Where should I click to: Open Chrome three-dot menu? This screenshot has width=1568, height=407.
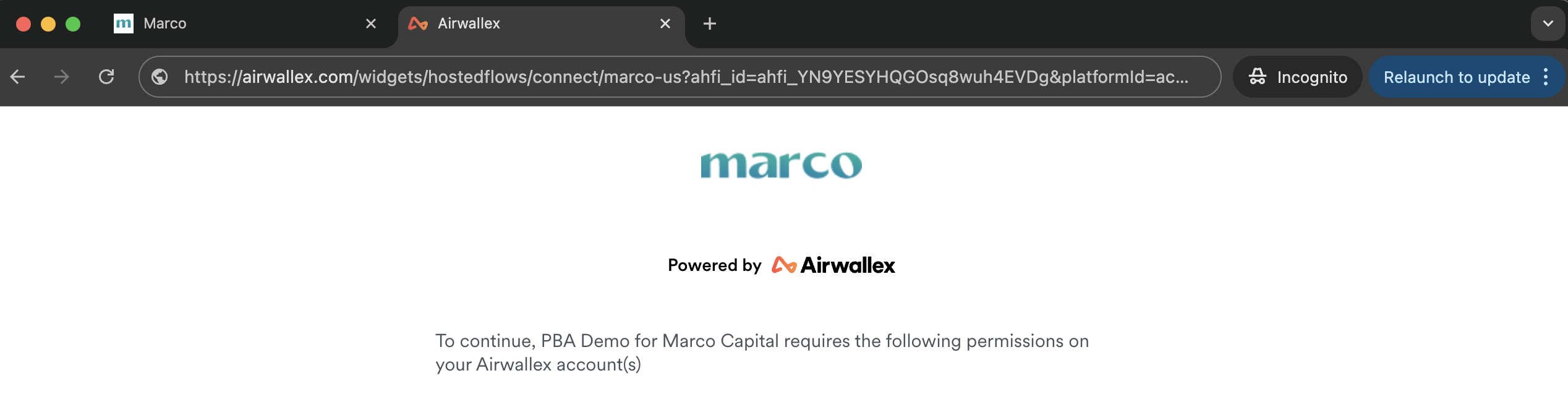1546,77
